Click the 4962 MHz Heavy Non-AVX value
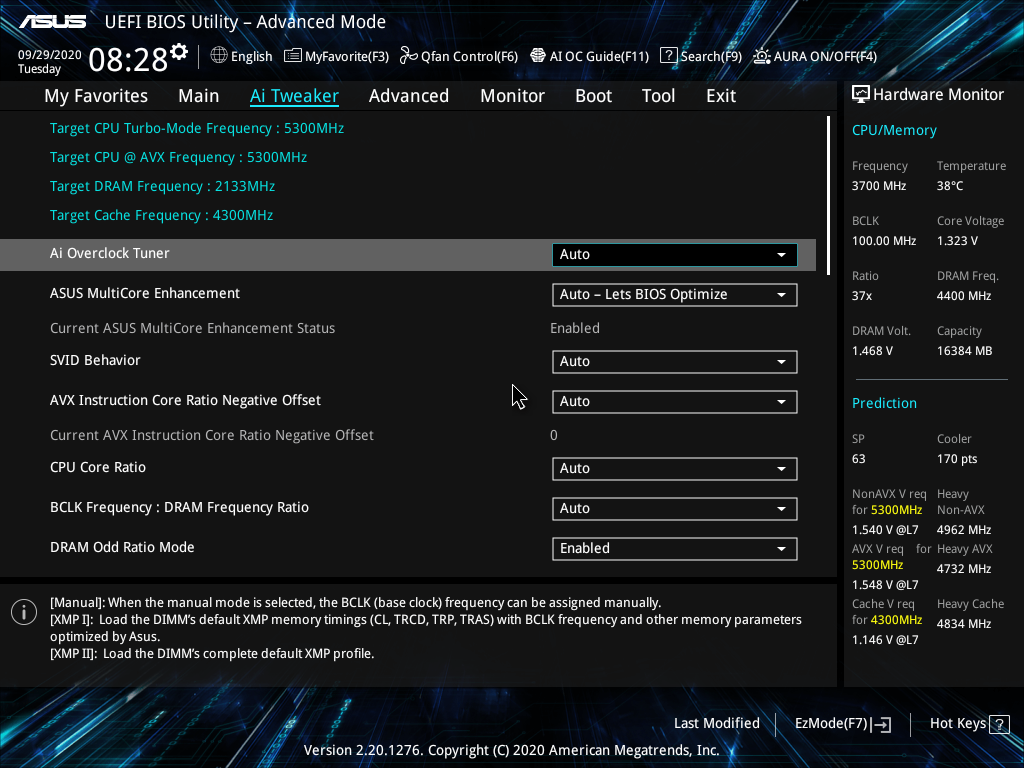 [x=964, y=530]
